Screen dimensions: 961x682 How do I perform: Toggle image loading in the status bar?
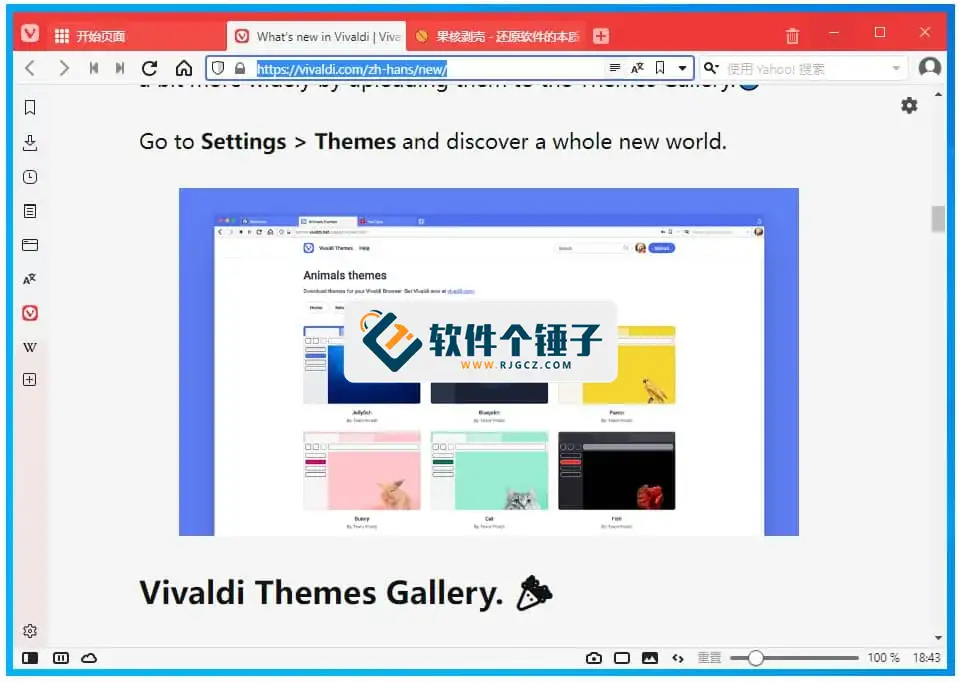650,658
